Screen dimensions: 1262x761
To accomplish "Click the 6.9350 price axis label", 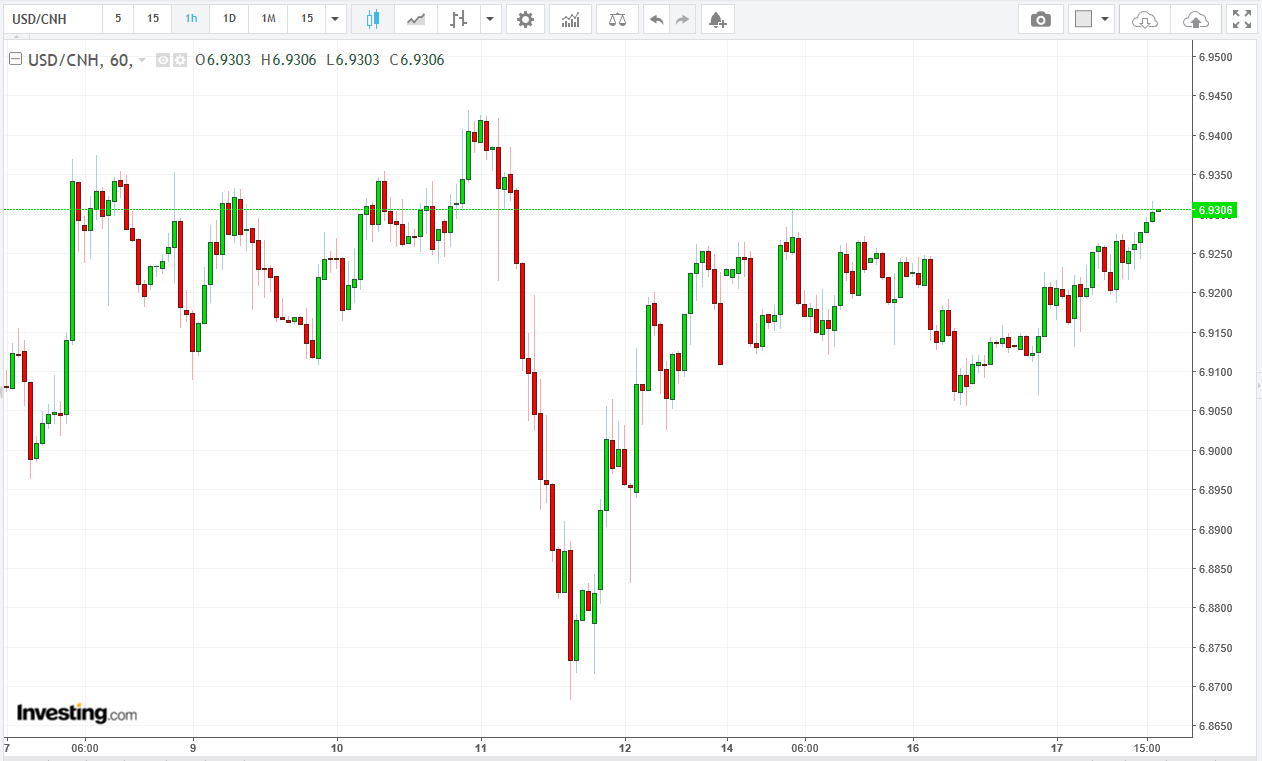I will pyautogui.click(x=1216, y=175).
